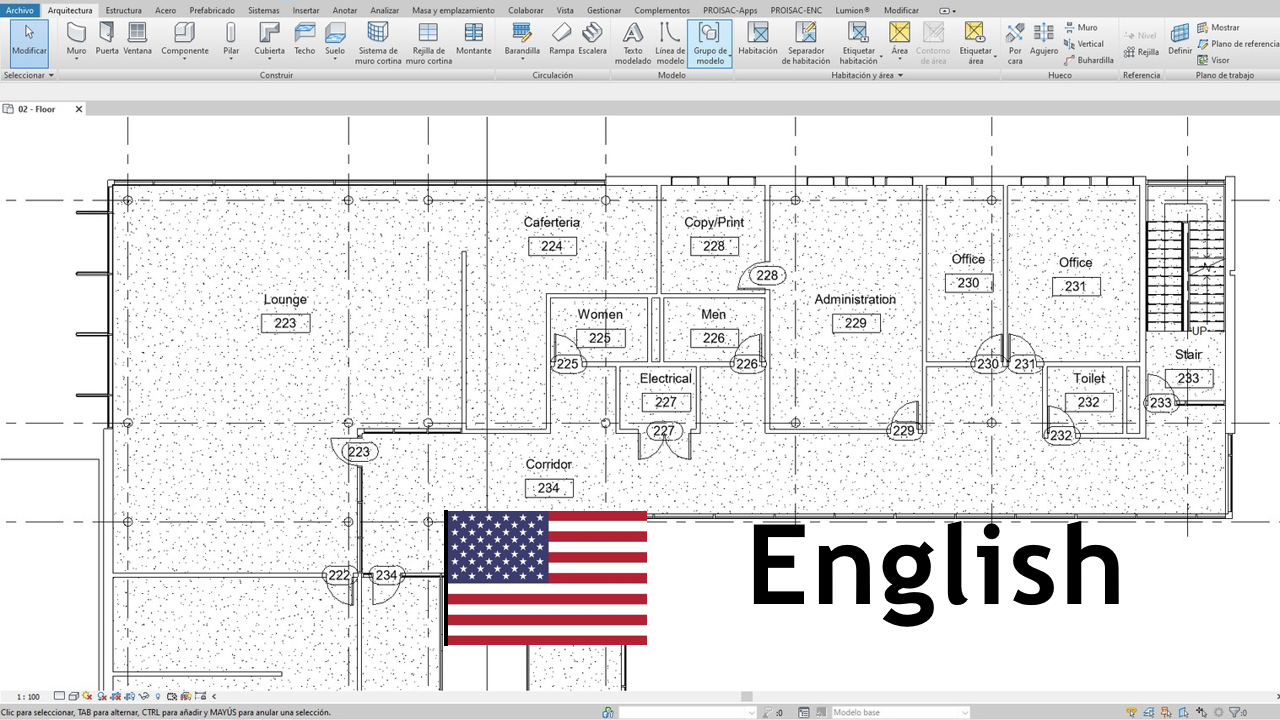Select the 02 - Floor view tab
Image resolution: width=1280 pixels, height=720 pixels.
(x=37, y=109)
